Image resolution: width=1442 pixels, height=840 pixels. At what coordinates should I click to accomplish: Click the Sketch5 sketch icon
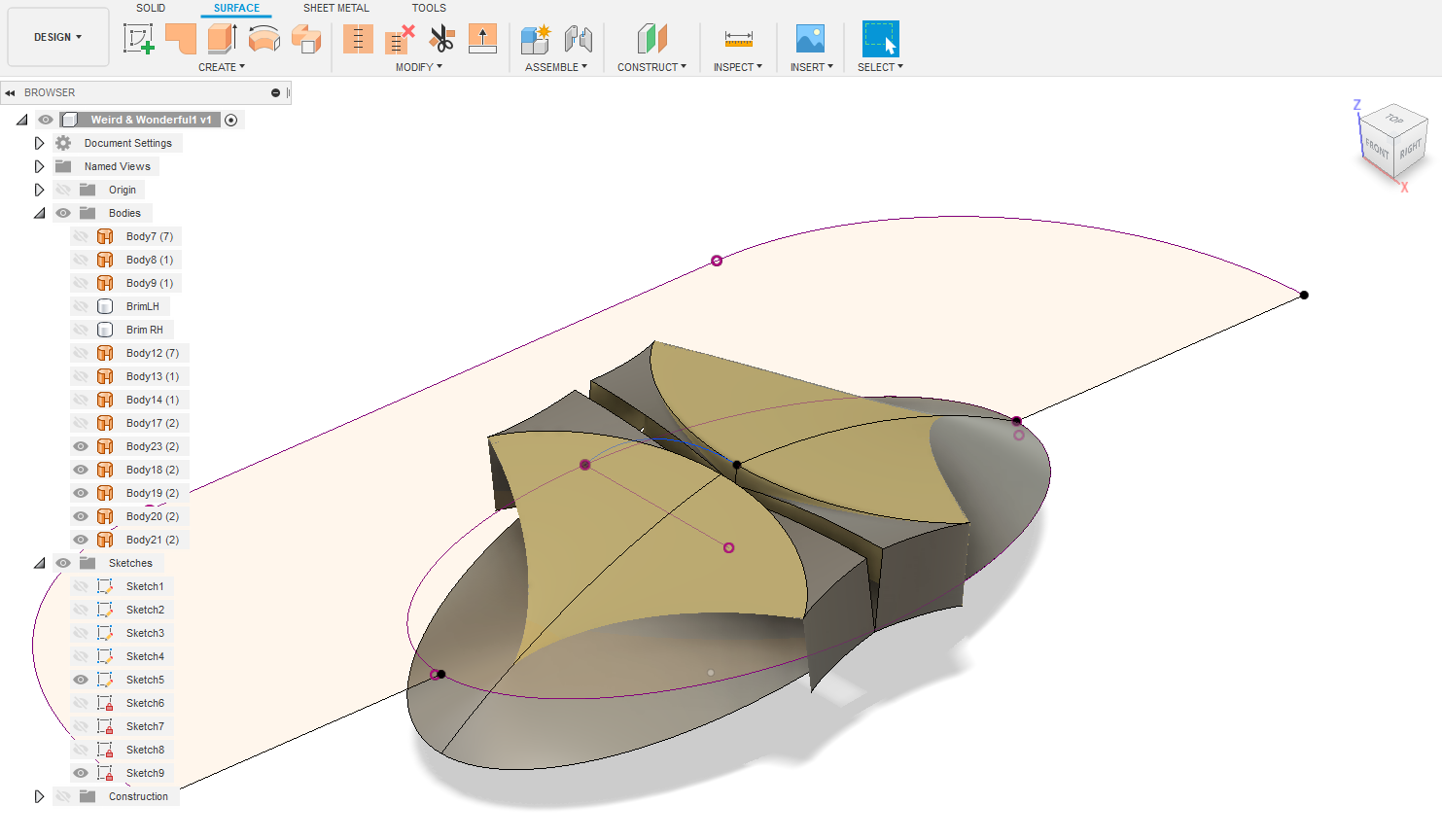point(105,680)
